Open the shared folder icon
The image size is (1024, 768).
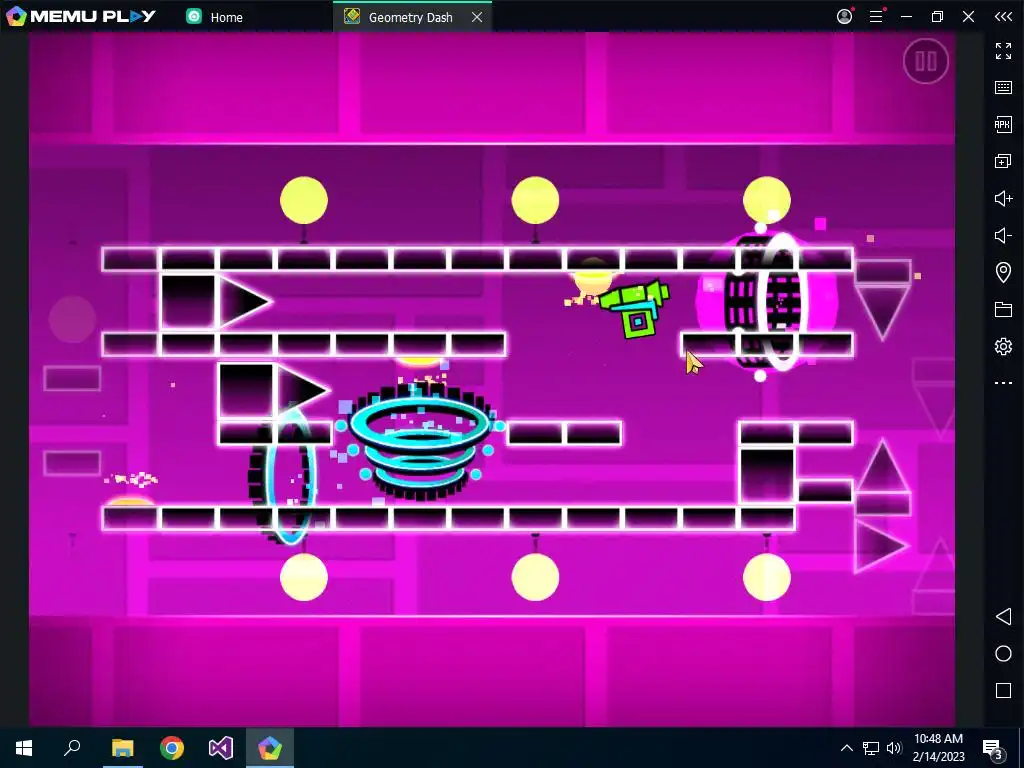point(1003,309)
